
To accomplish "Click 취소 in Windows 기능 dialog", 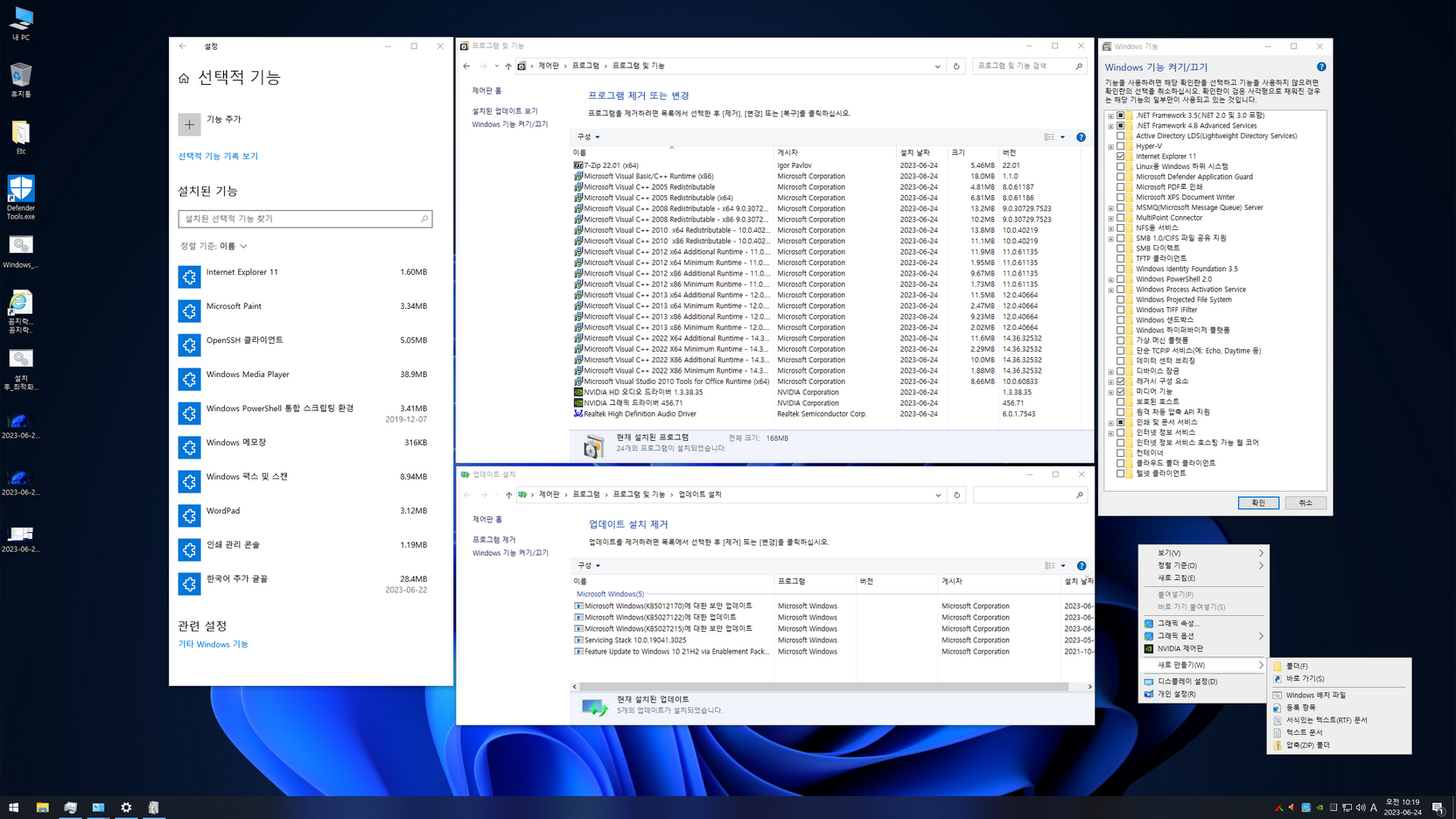I will pyautogui.click(x=1305, y=503).
